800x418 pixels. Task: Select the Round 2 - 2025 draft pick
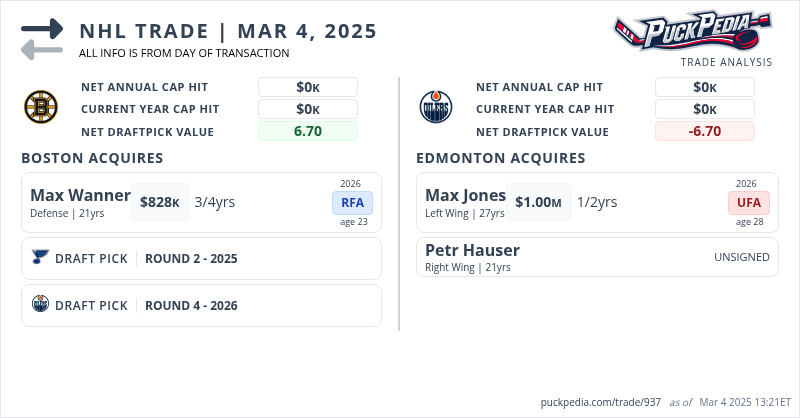click(x=191, y=258)
